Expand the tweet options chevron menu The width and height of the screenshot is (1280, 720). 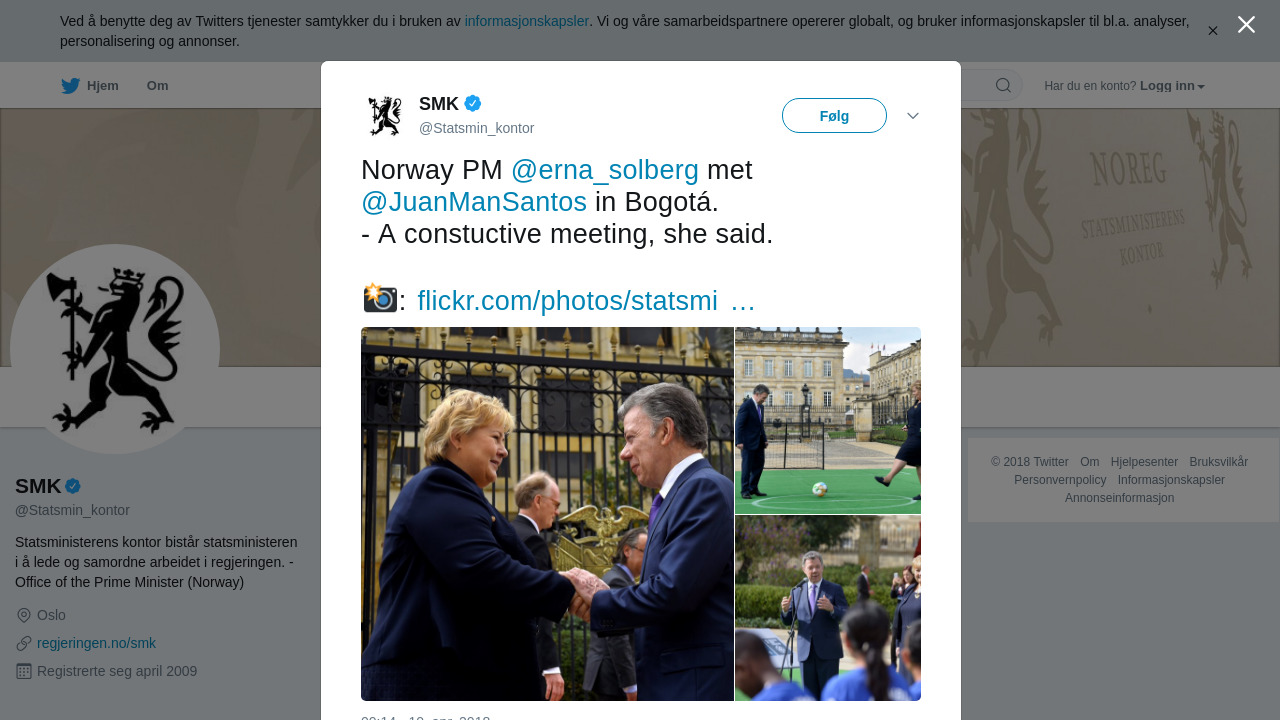pyautogui.click(x=913, y=116)
